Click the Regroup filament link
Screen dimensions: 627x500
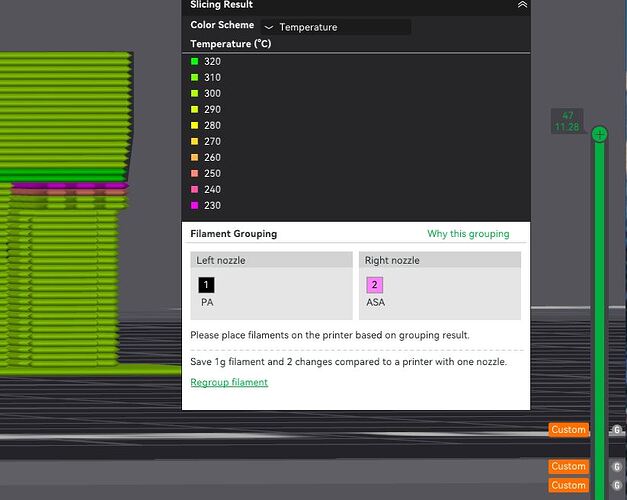click(229, 382)
